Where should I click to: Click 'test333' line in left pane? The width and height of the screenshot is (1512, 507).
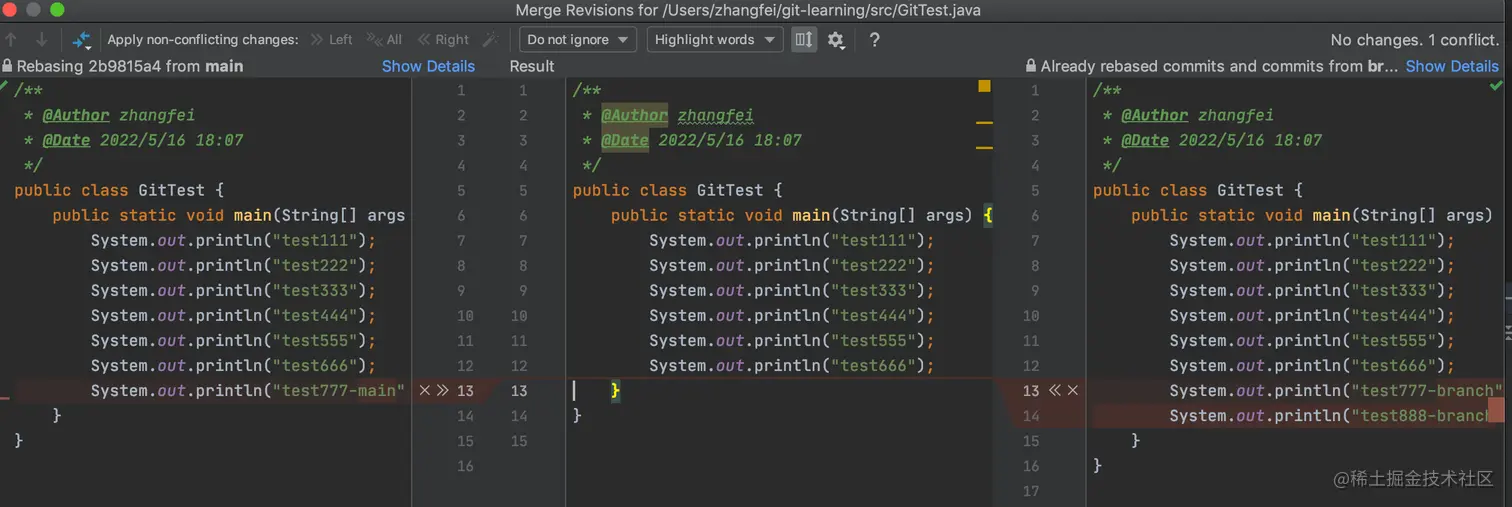pos(233,290)
